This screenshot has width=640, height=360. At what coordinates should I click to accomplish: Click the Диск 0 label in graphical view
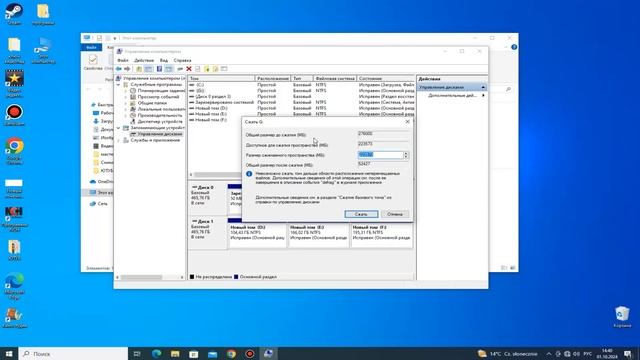tap(205, 187)
